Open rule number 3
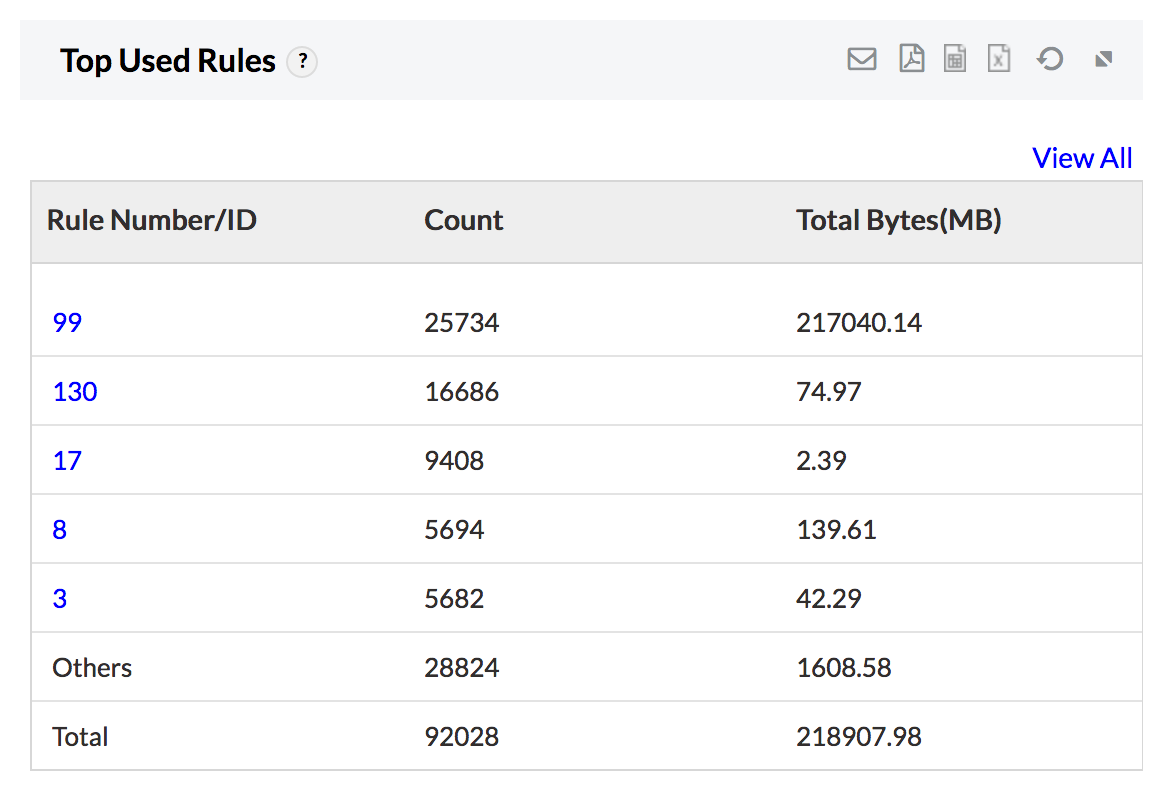The width and height of the screenshot is (1163, 802). coord(60,598)
